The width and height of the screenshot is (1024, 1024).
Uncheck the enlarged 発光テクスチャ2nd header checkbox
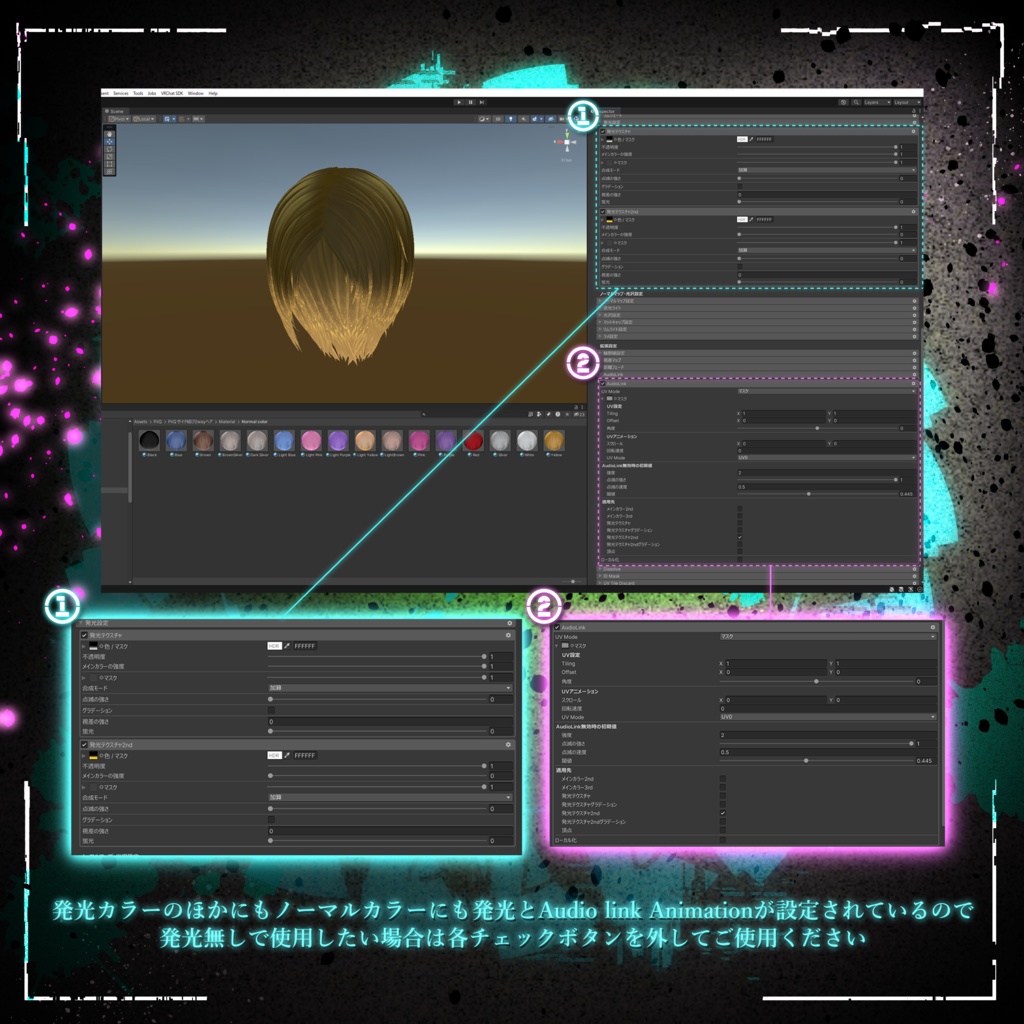click(x=84, y=744)
